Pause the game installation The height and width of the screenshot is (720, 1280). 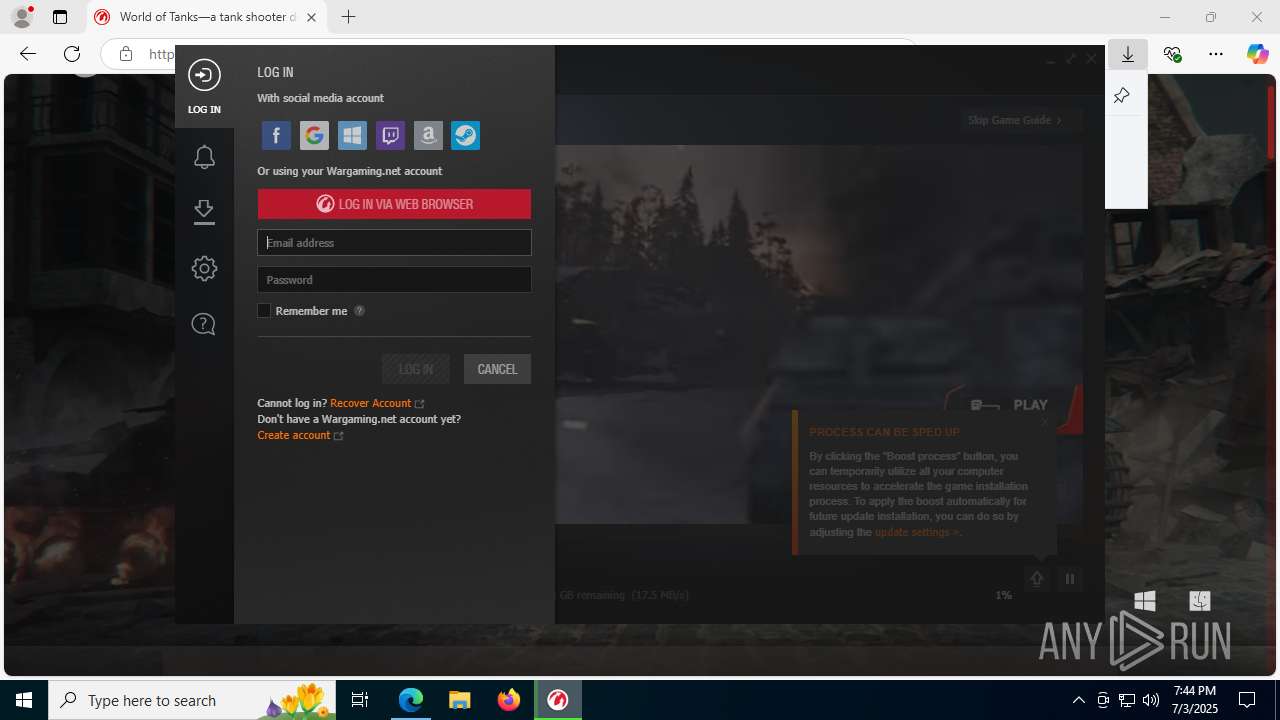coord(1070,579)
